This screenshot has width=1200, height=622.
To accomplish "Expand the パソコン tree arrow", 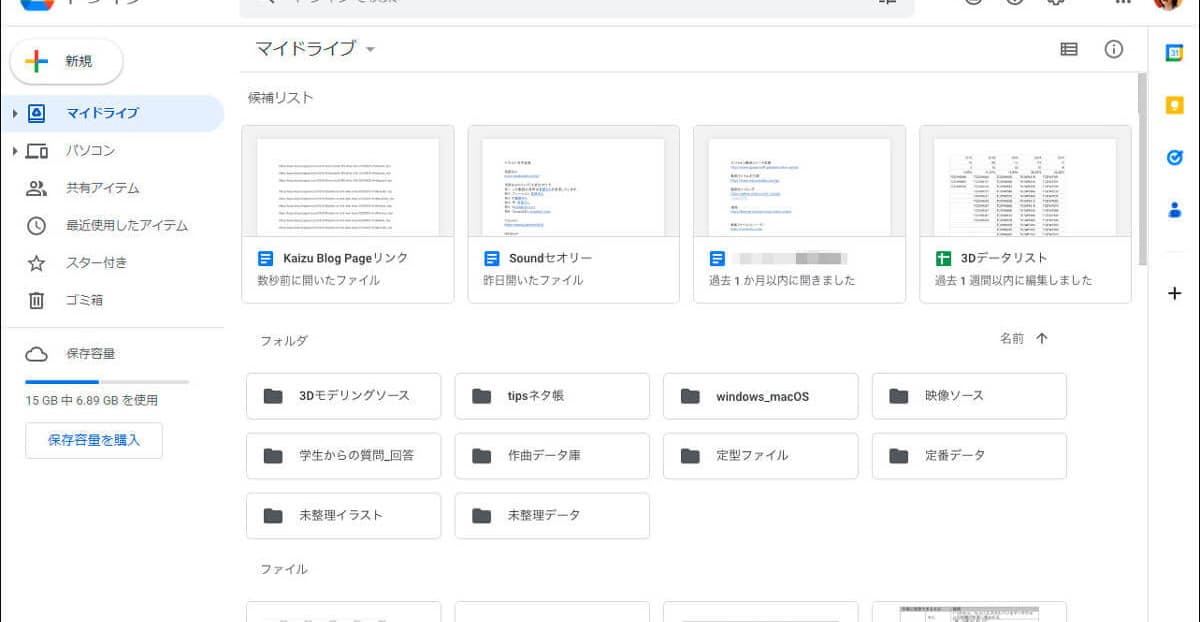I will pos(15,151).
